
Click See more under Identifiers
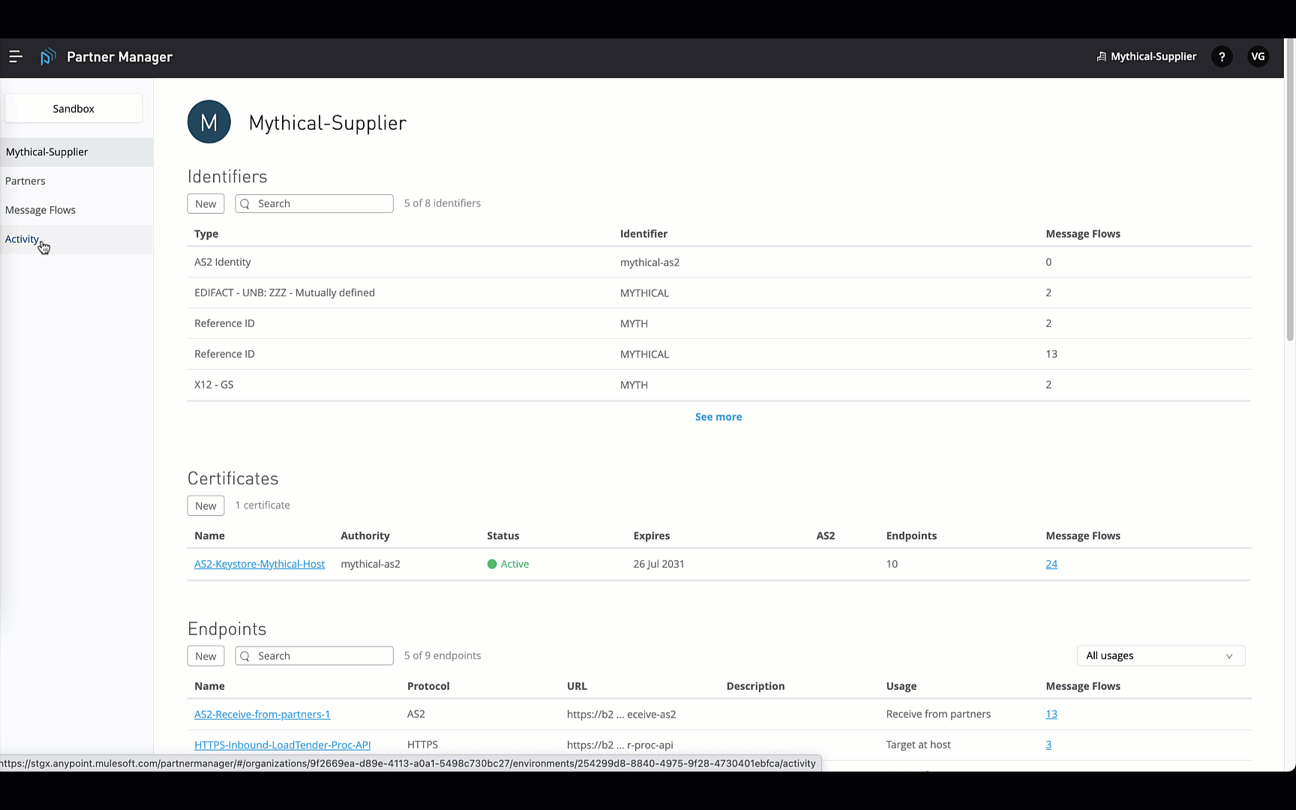point(718,417)
